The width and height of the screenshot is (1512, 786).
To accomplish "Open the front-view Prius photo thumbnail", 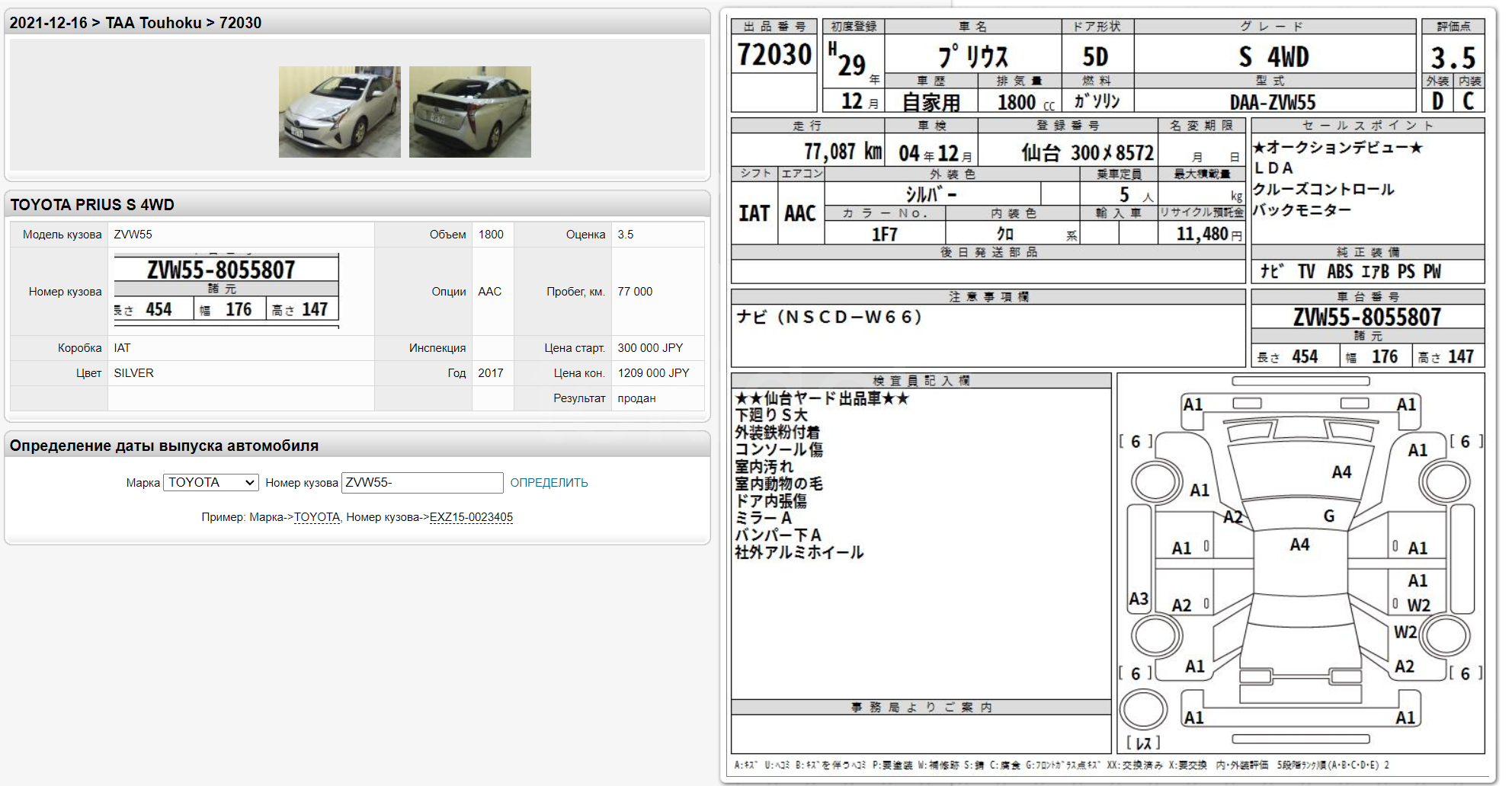I will [x=339, y=112].
